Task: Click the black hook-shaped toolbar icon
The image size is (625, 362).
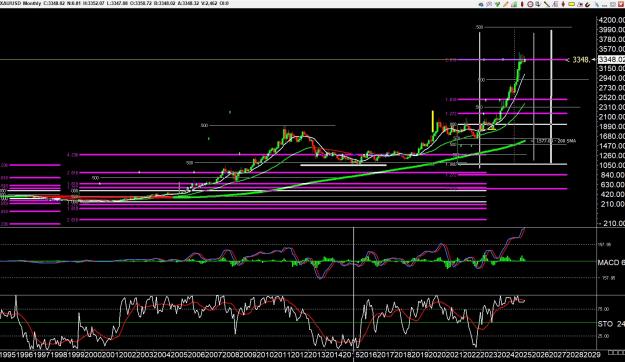Action: pos(588,4)
